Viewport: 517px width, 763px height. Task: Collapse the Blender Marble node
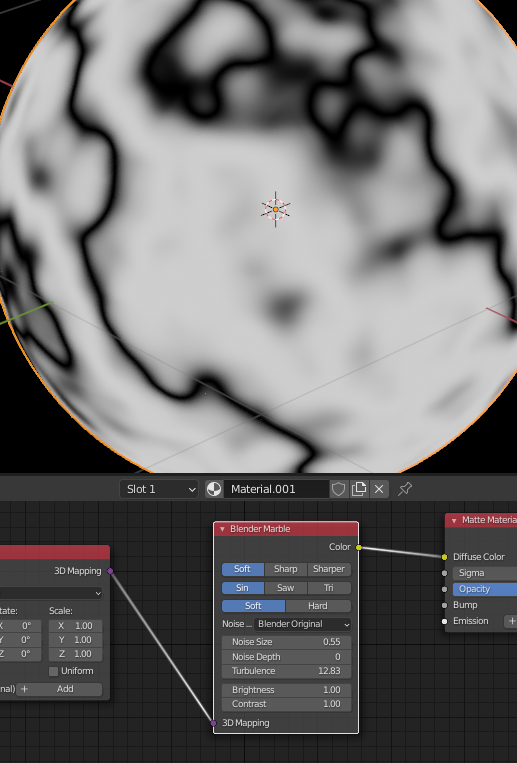(222, 529)
